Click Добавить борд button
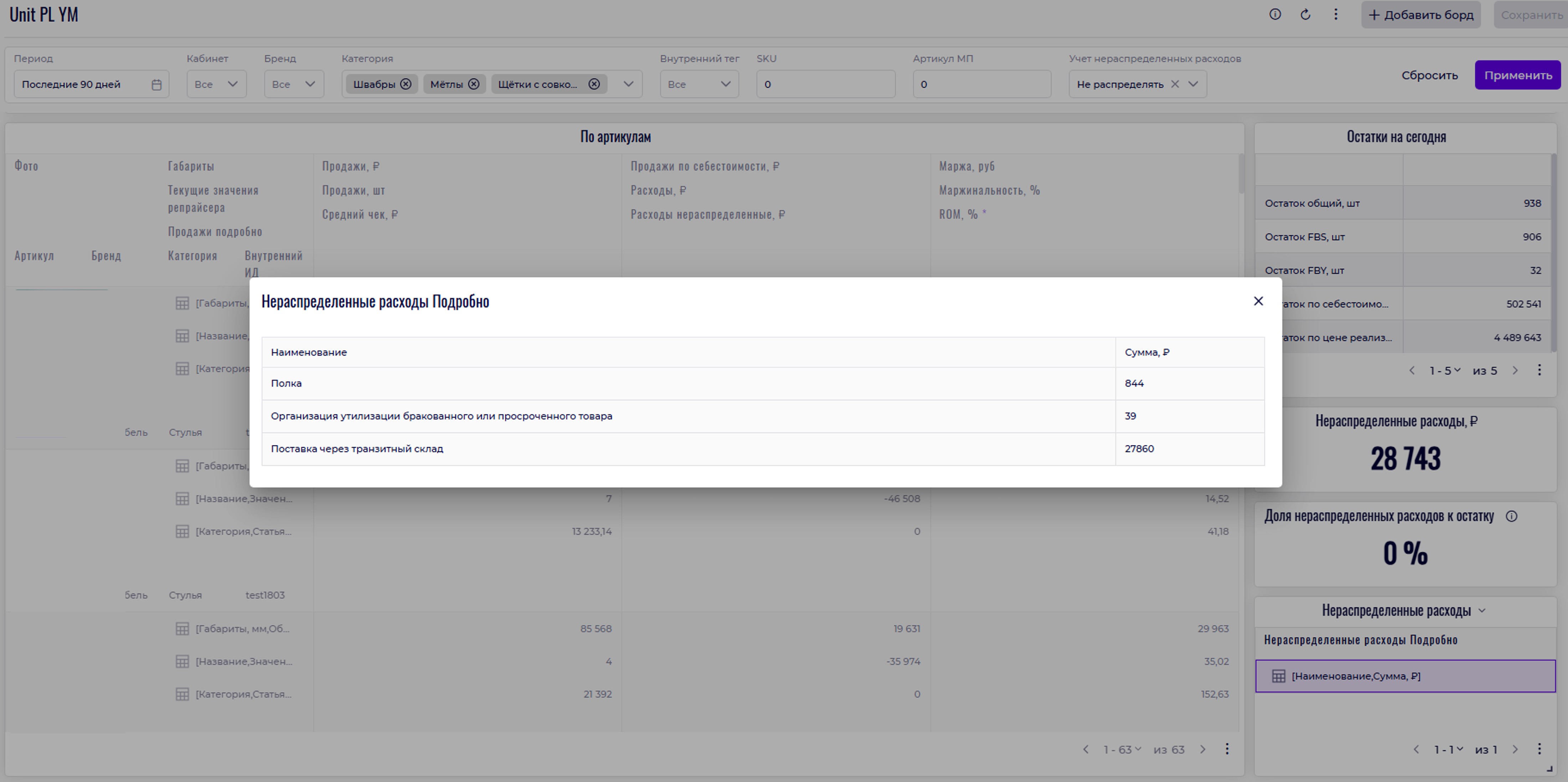1568x782 pixels. tap(1421, 15)
